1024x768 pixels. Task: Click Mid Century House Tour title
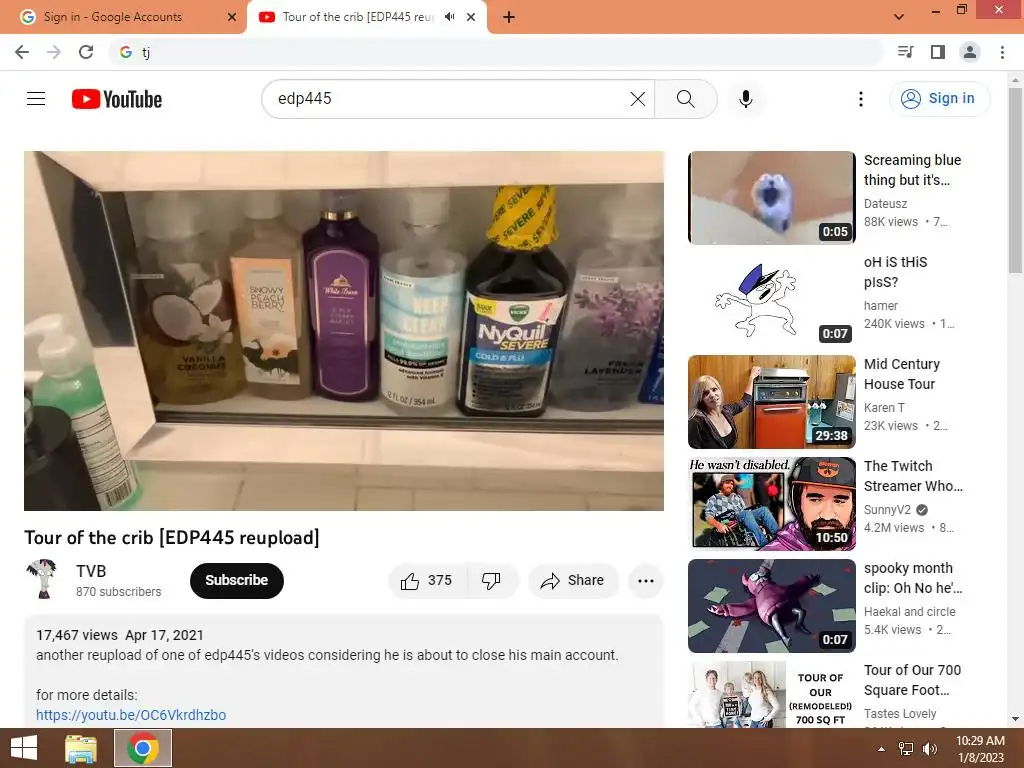(x=902, y=374)
